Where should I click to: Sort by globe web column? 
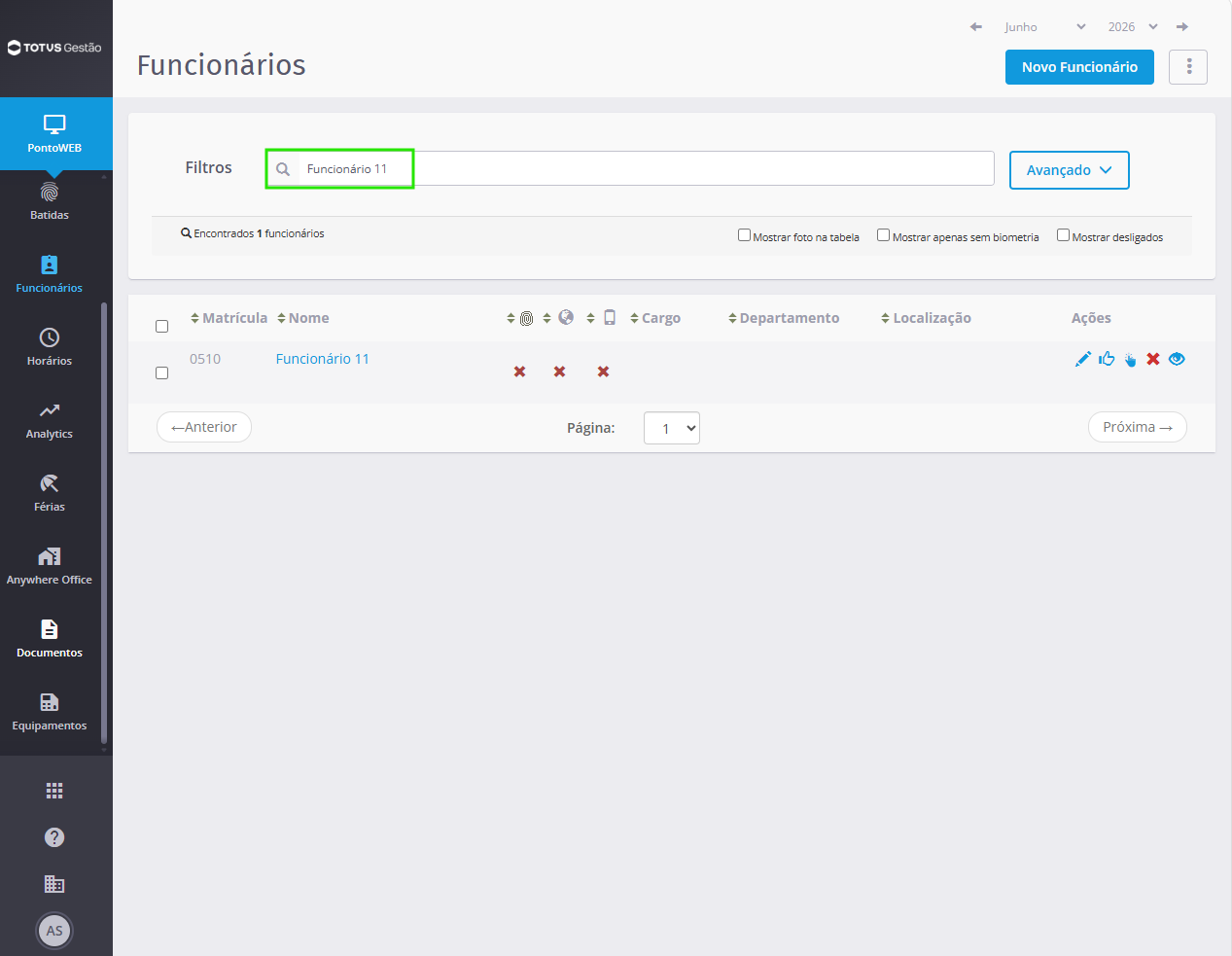[x=558, y=318]
